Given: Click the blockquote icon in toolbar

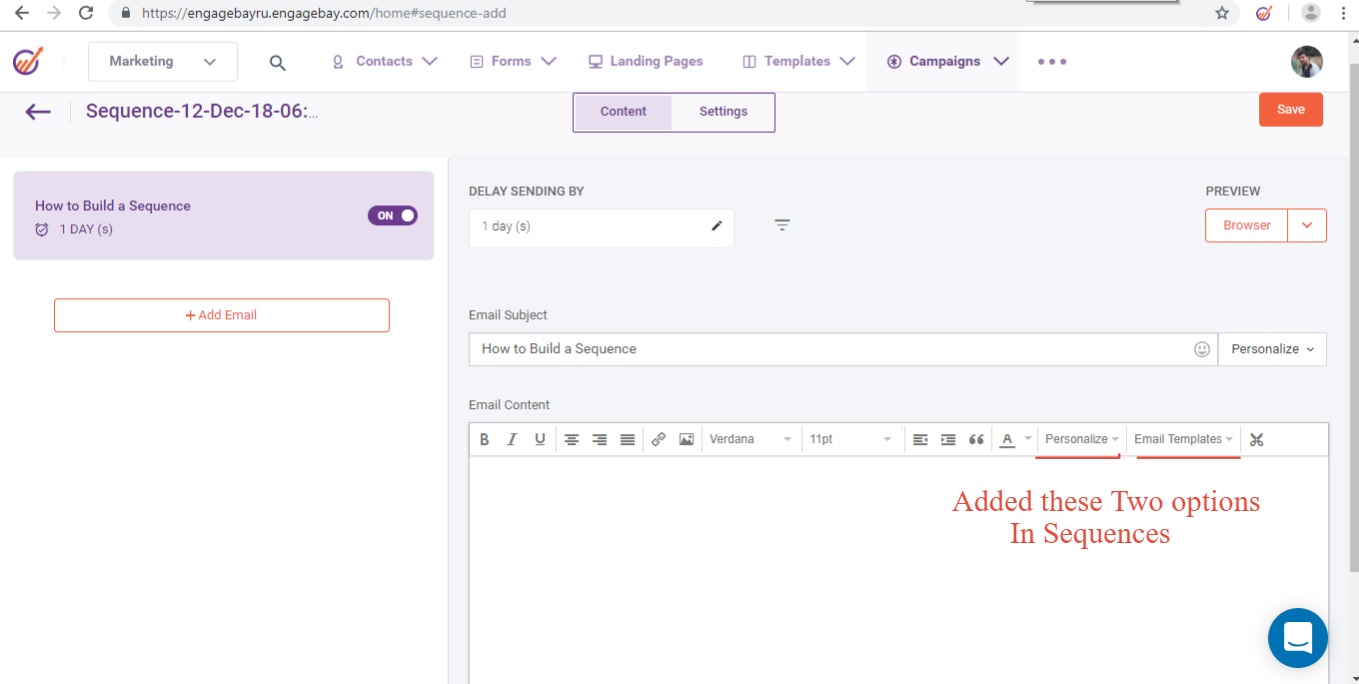Looking at the screenshot, I should pyautogui.click(x=976, y=439).
